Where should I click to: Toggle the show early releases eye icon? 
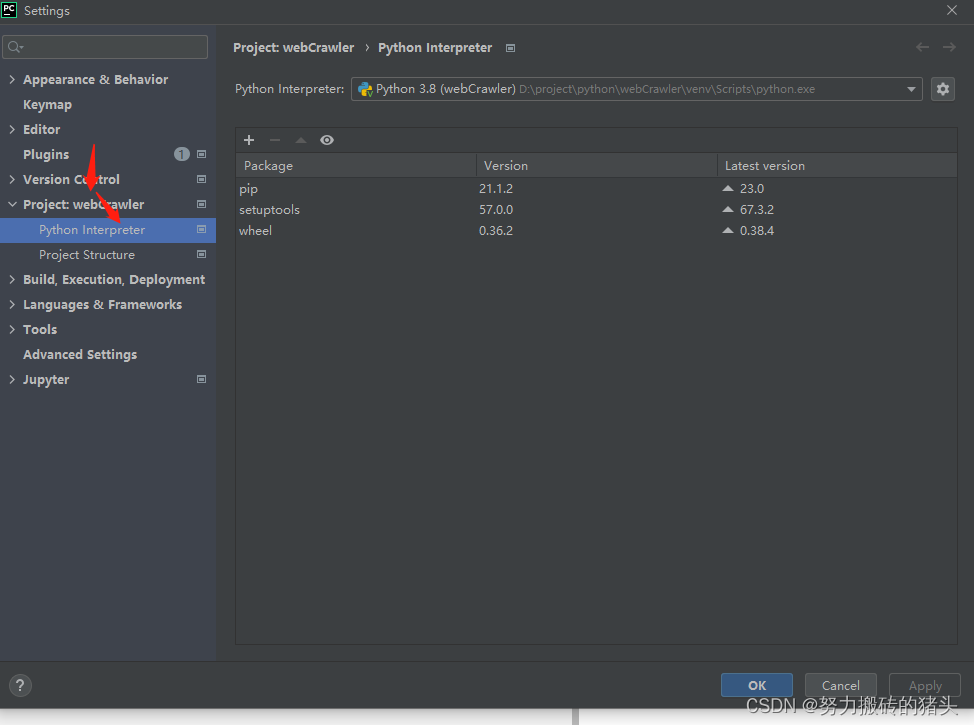coord(327,140)
